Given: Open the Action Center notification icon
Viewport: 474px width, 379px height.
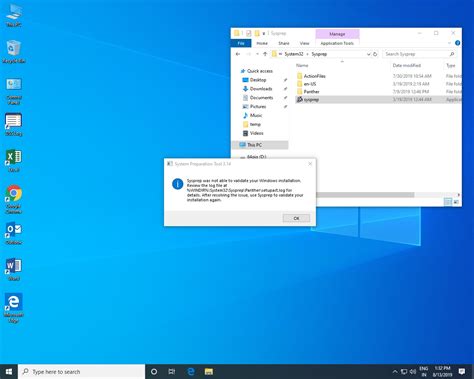Looking at the screenshot, I should coord(462,371).
